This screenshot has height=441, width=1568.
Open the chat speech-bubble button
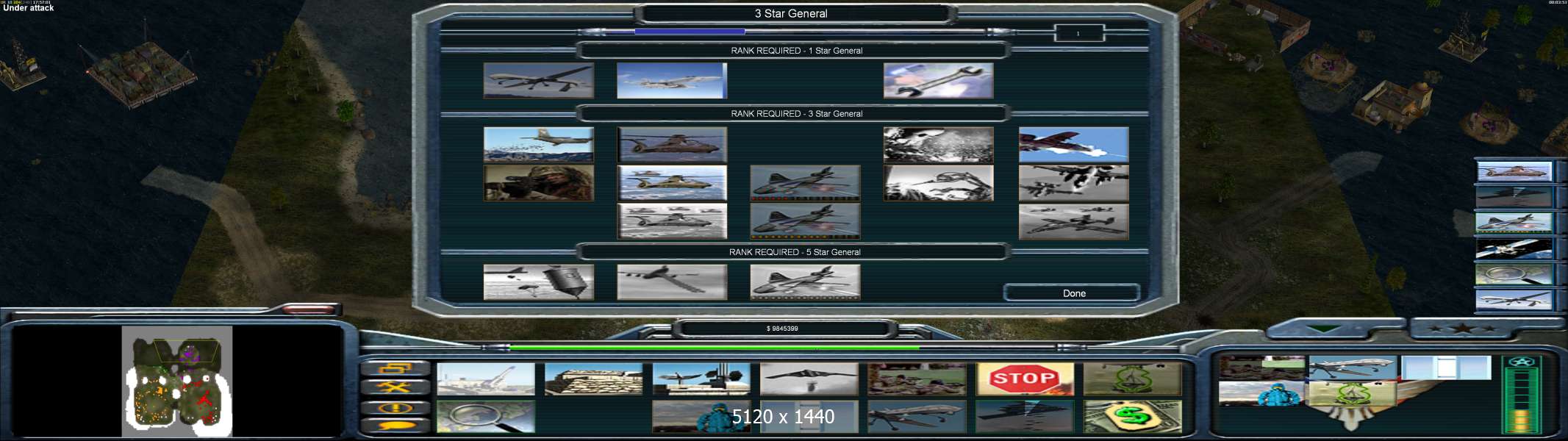coord(394,426)
